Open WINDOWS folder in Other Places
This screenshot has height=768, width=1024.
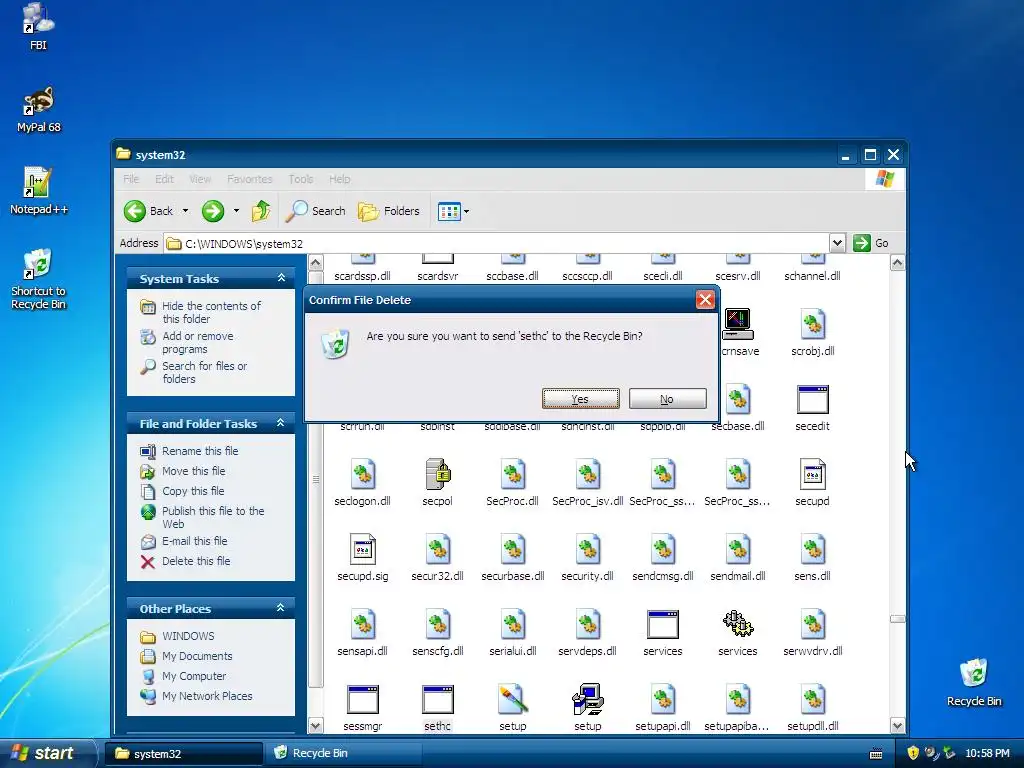point(188,636)
